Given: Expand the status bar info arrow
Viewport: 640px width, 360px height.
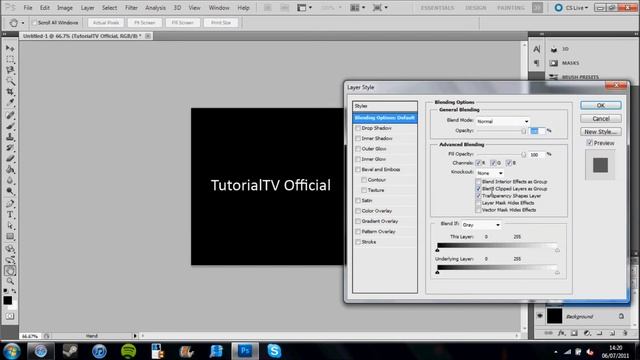Looking at the screenshot, I should coord(135,336).
